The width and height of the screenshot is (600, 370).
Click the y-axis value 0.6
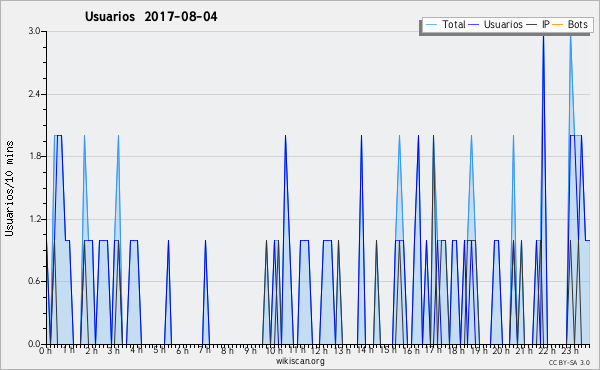pos(34,281)
